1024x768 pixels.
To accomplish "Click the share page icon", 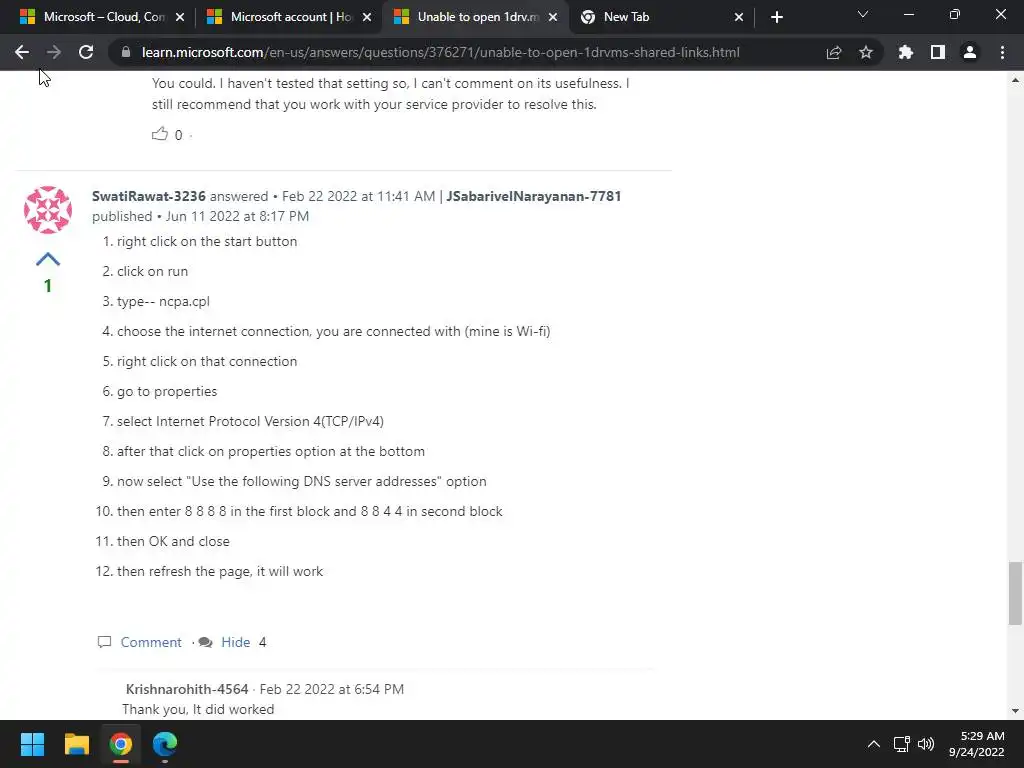I will point(834,52).
